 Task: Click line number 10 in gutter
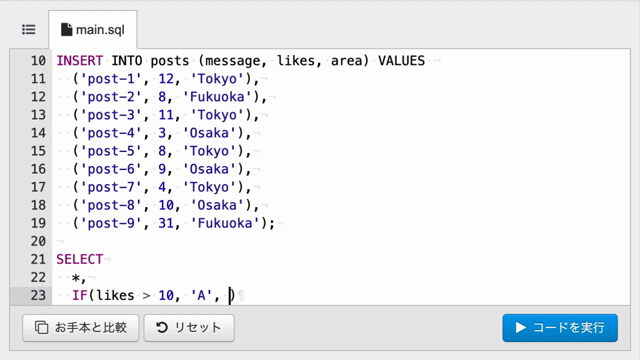[x=38, y=61]
